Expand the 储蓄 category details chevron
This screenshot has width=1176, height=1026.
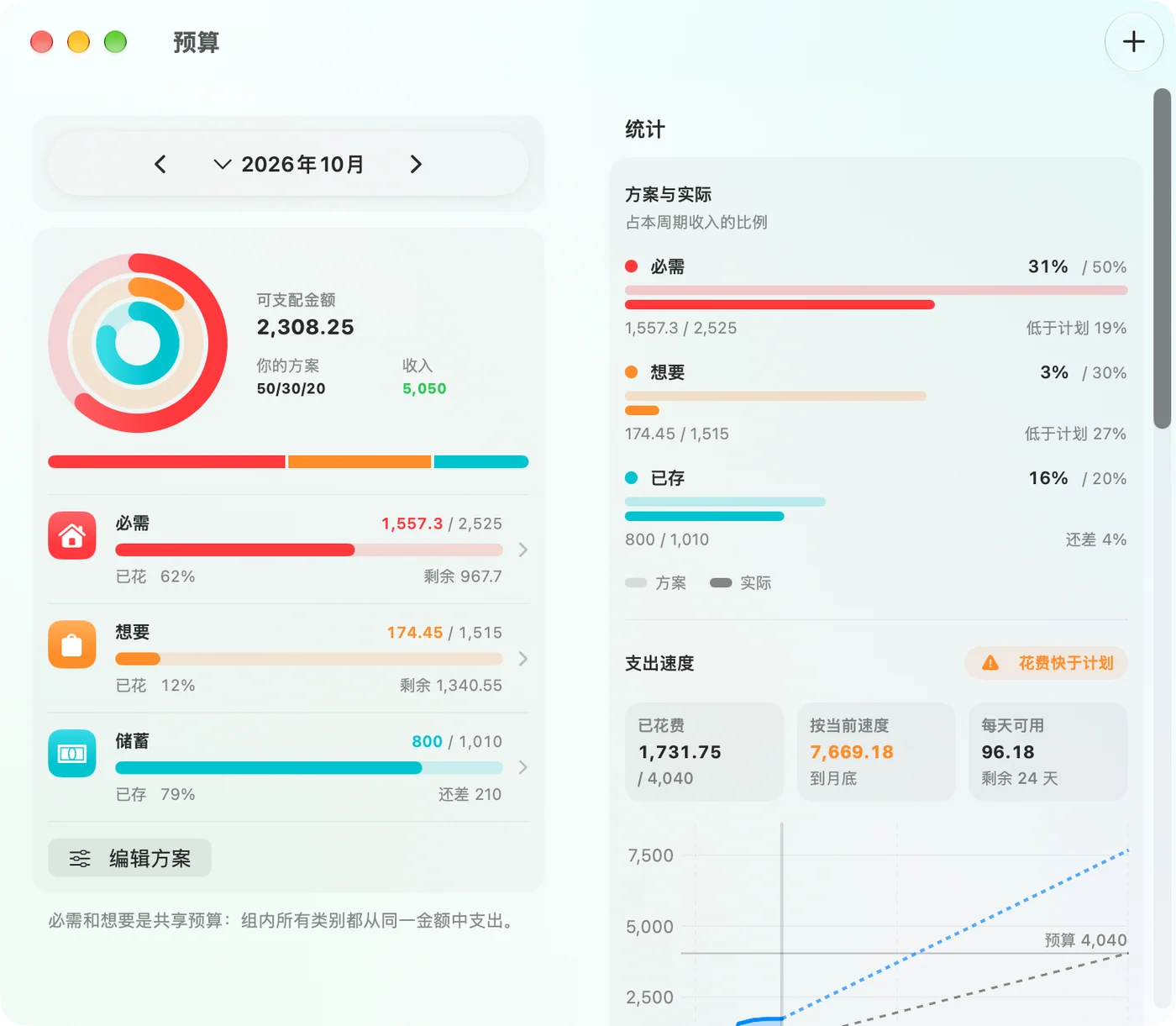[523, 767]
